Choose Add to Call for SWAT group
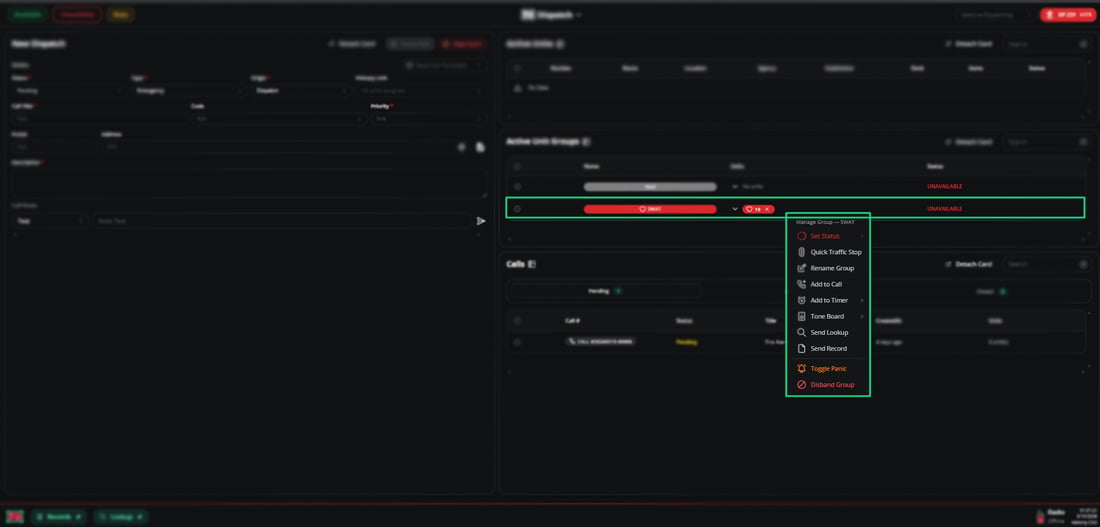 [828, 284]
